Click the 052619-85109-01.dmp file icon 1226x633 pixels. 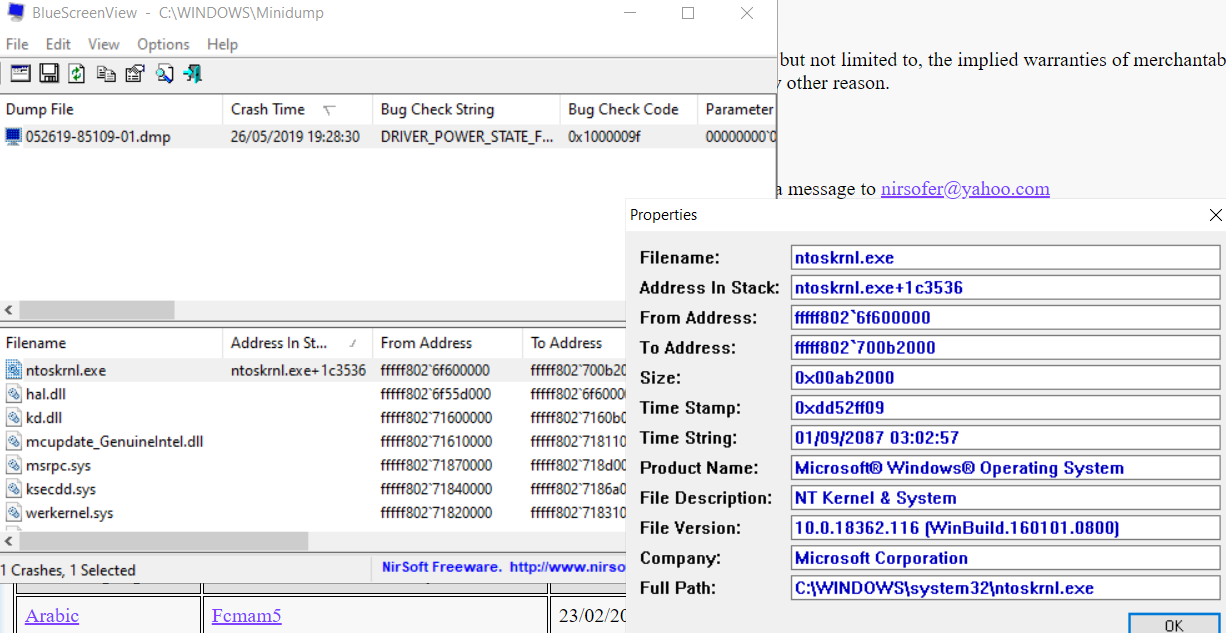coord(13,137)
